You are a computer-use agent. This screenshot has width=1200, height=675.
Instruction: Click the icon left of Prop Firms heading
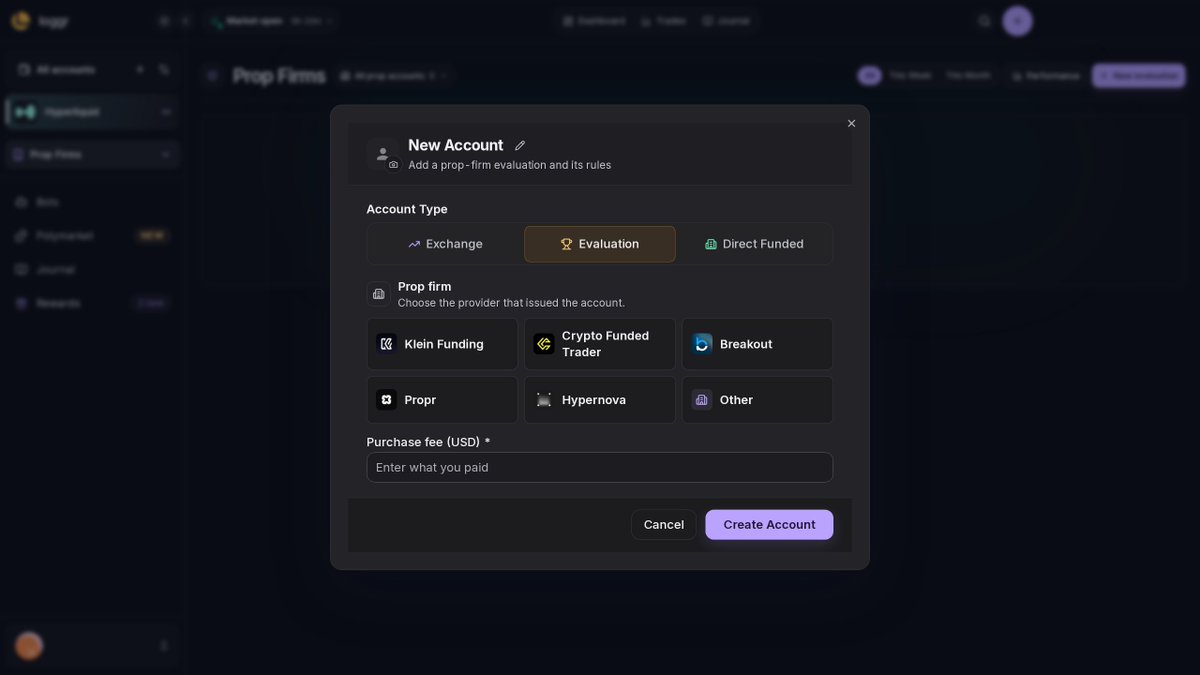click(212, 75)
